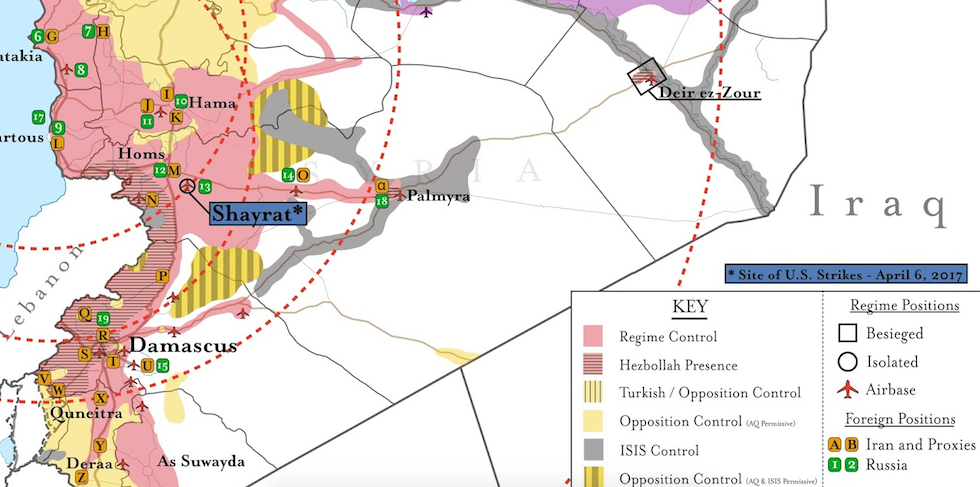Click the green Russia marker numbered 8
980x487 pixels.
[x=80, y=70]
